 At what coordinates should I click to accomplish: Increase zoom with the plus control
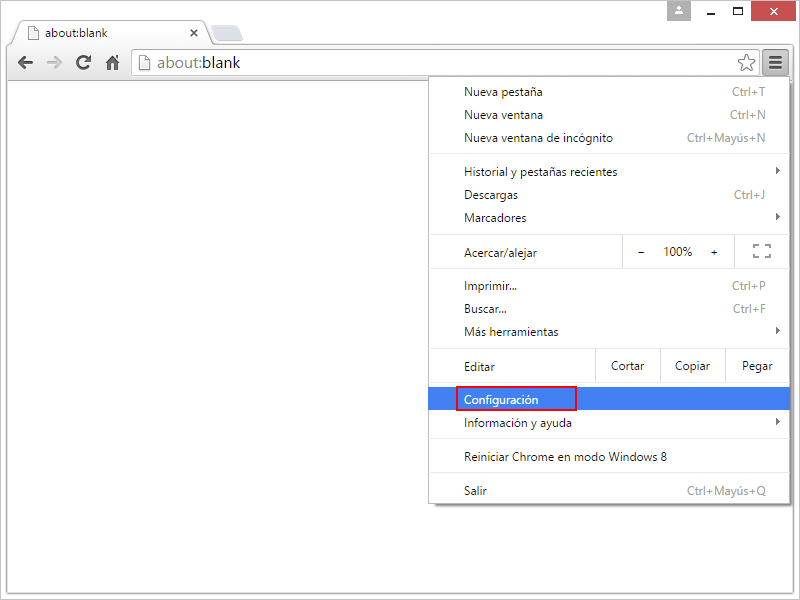(x=714, y=251)
